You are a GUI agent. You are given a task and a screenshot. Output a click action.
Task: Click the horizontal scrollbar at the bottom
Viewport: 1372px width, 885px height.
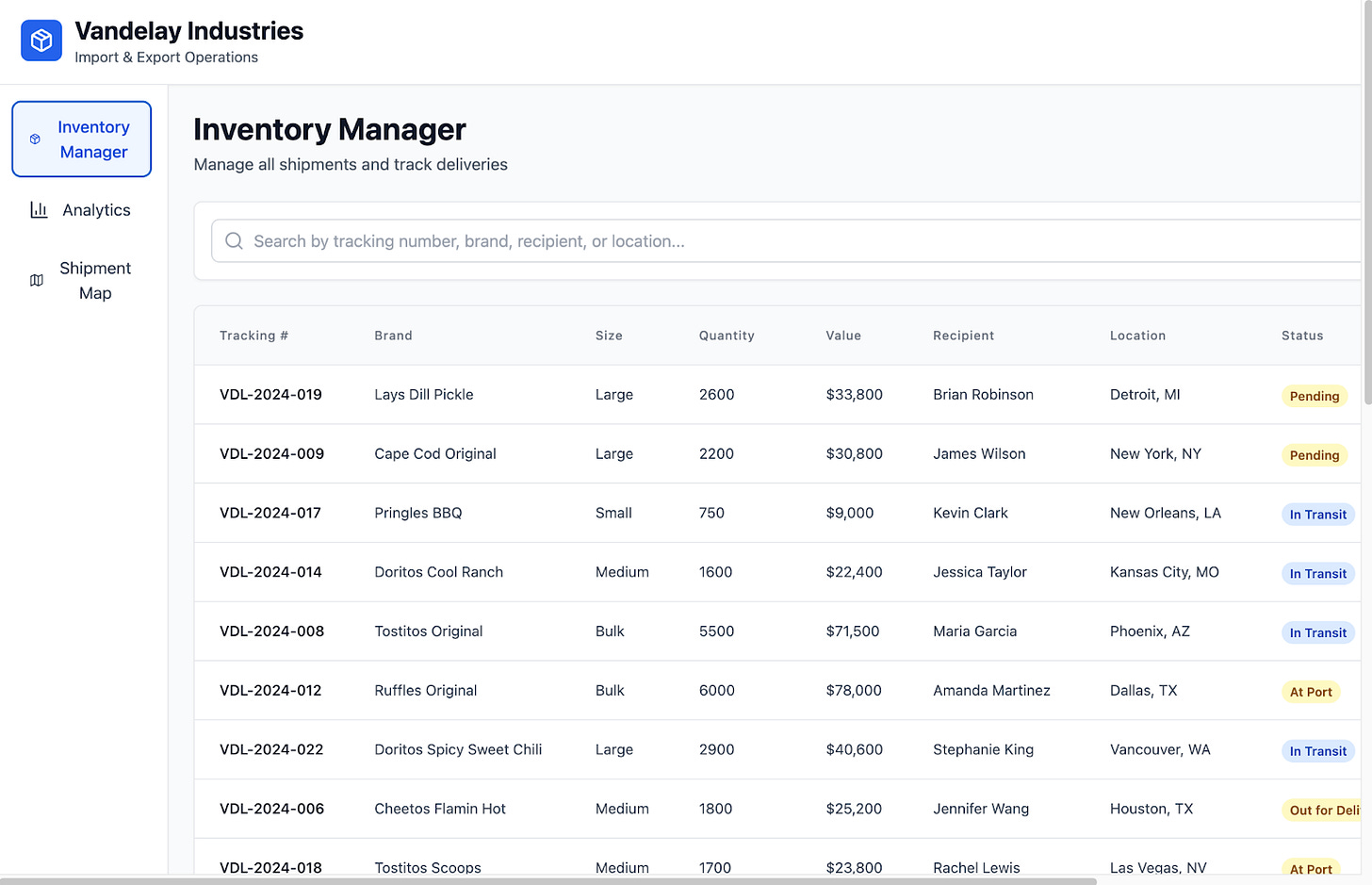pos(548,881)
